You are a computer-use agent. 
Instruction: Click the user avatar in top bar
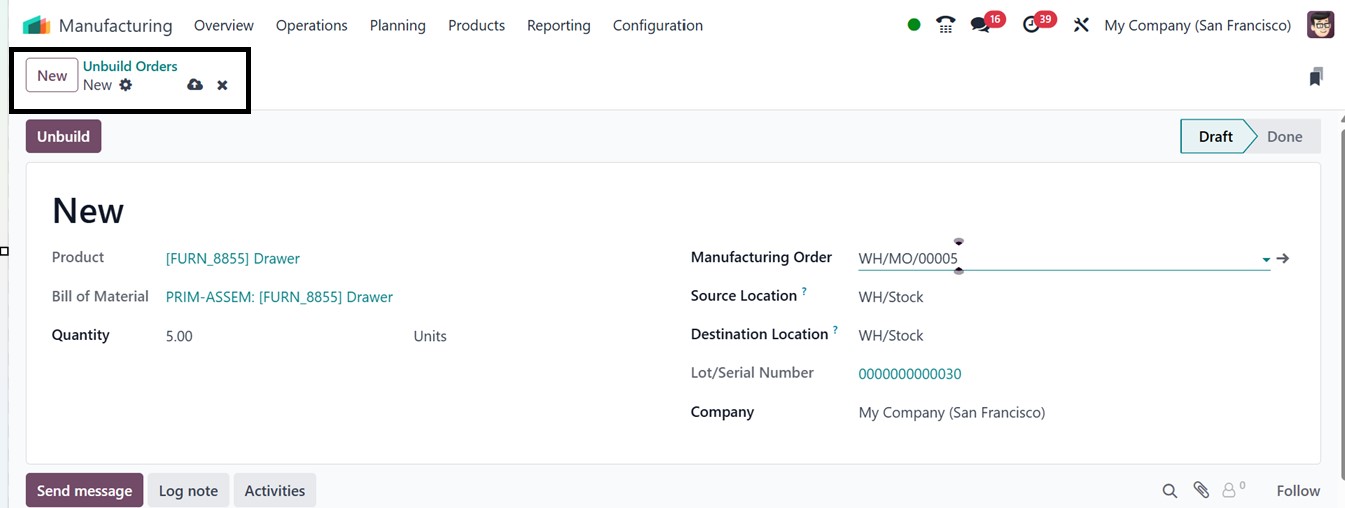click(x=1320, y=25)
